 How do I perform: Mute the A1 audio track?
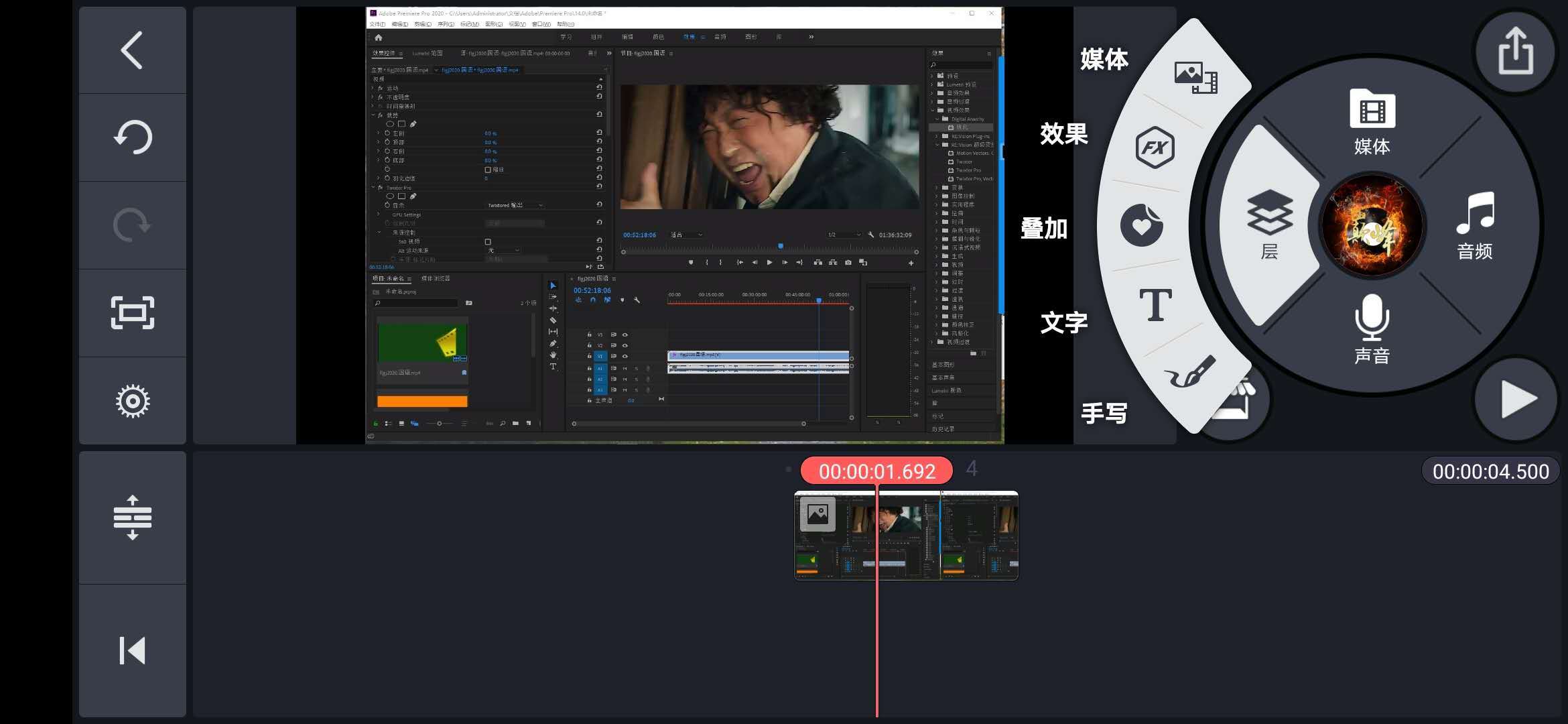click(625, 368)
